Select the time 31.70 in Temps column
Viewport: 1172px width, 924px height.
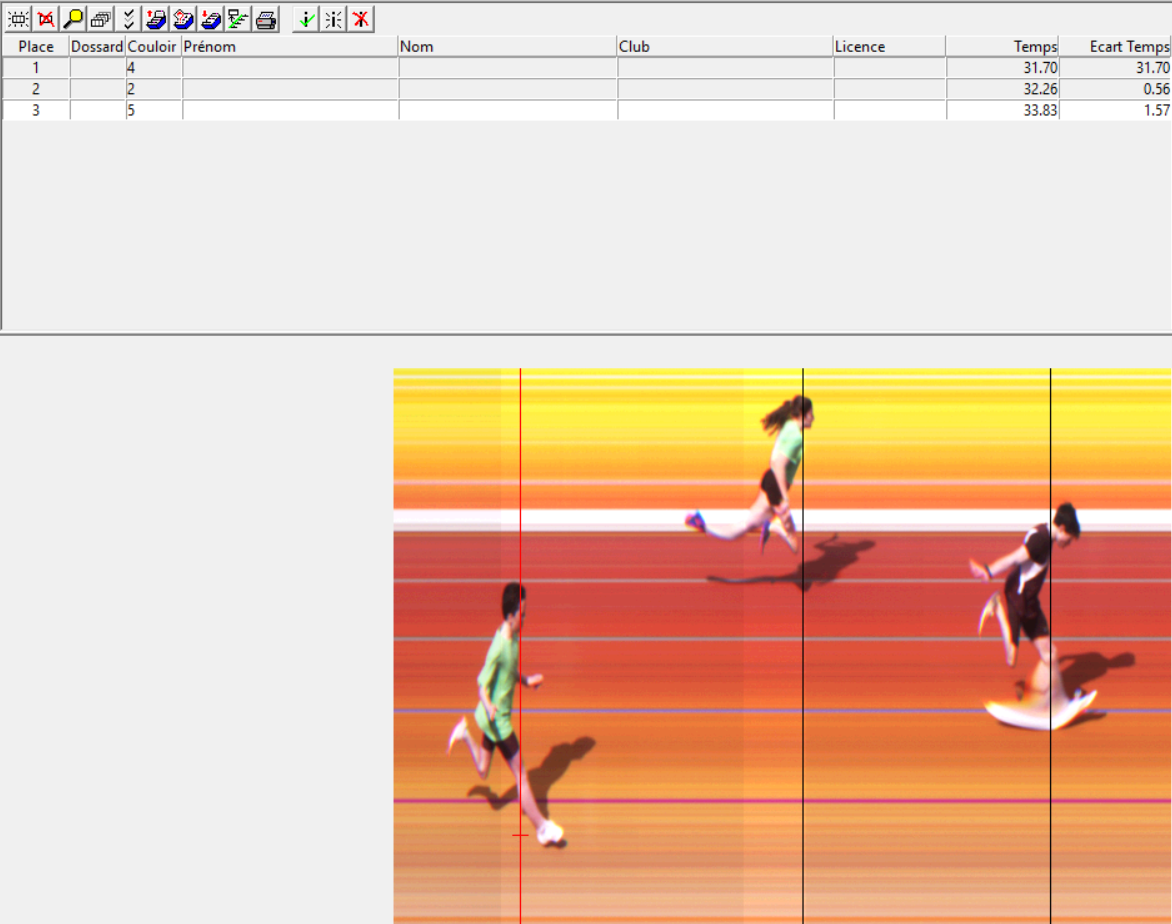coord(1002,68)
